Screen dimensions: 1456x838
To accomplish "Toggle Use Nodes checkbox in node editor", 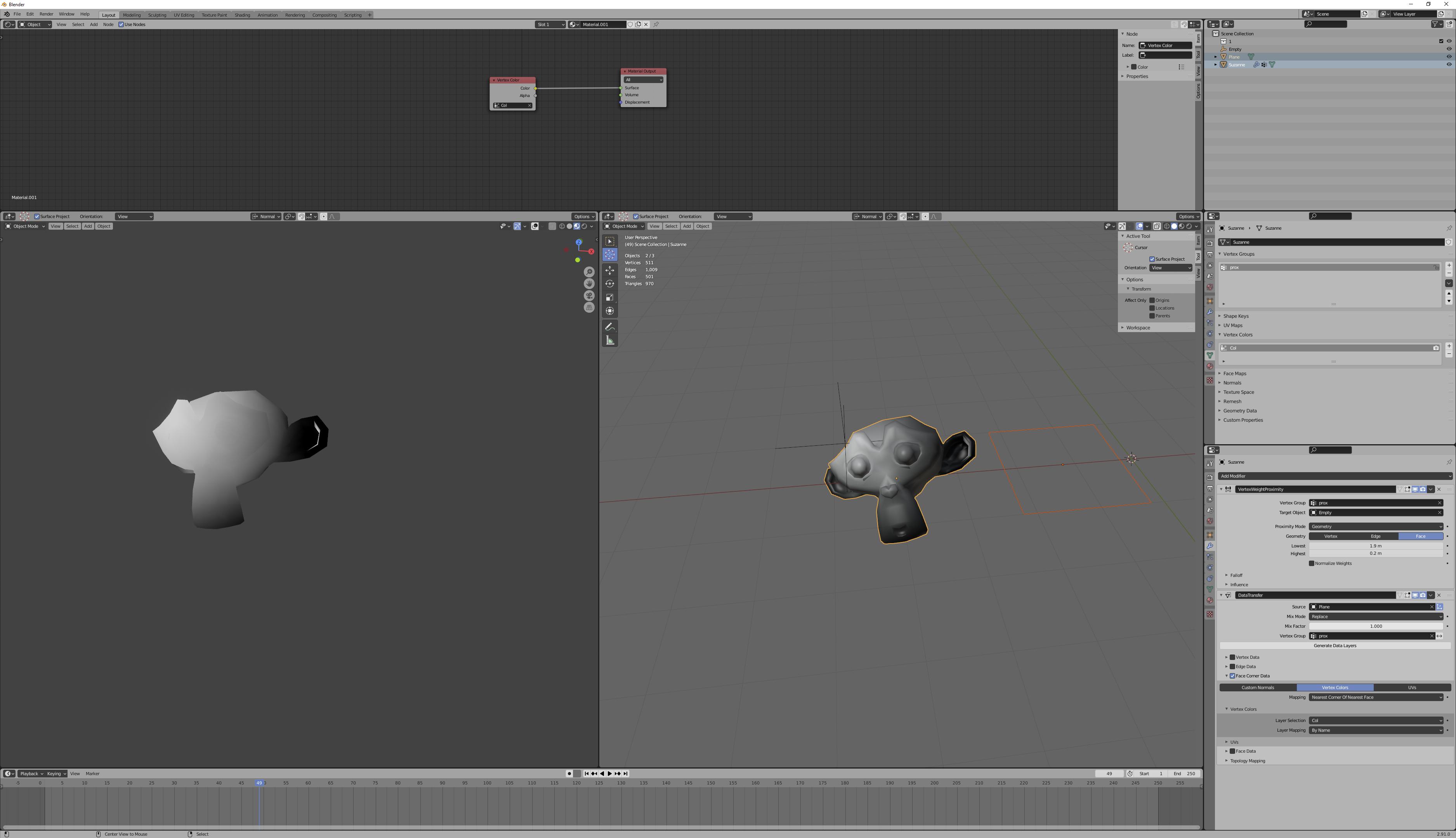I will click(x=121, y=24).
